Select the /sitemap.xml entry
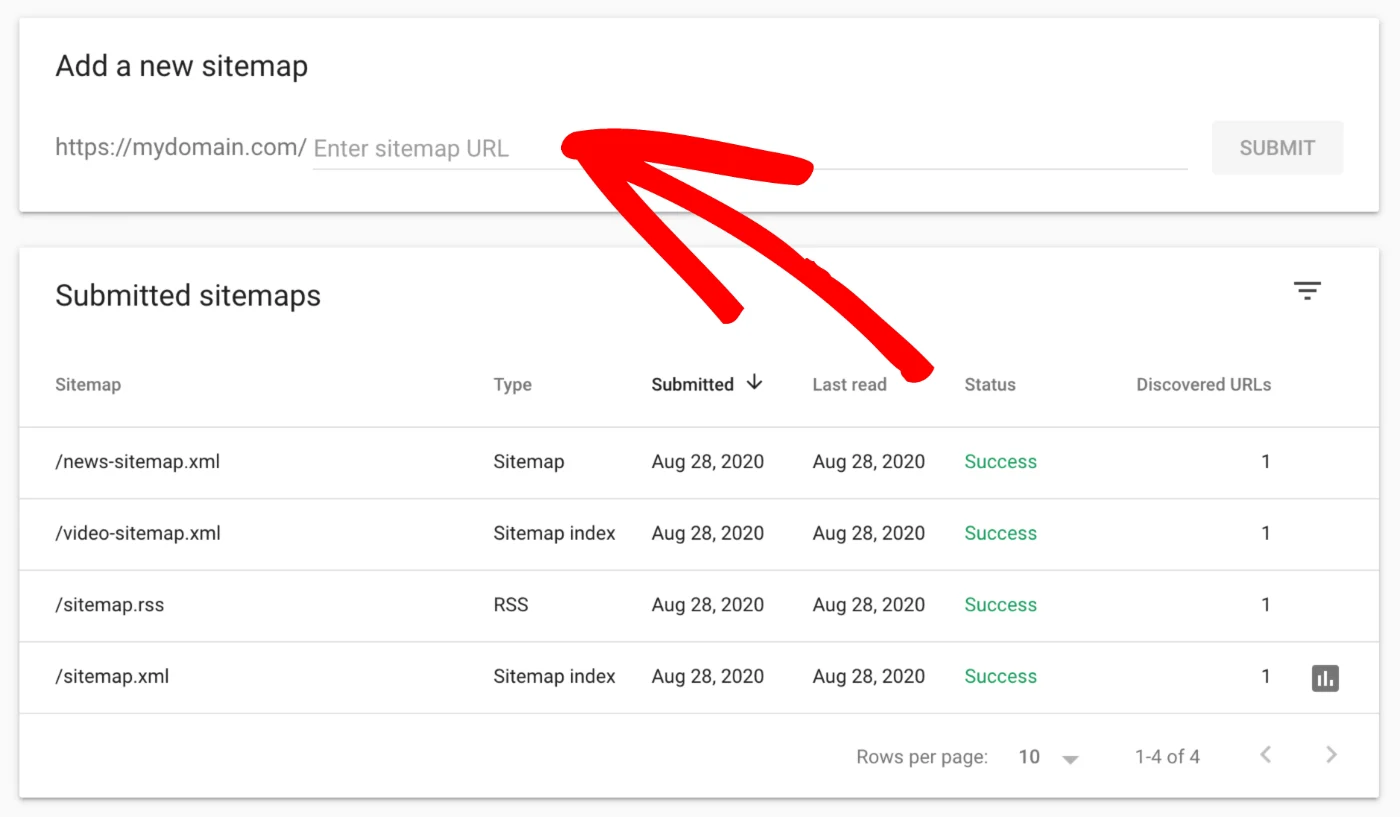The height and width of the screenshot is (817, 1400). pos(111,677)
